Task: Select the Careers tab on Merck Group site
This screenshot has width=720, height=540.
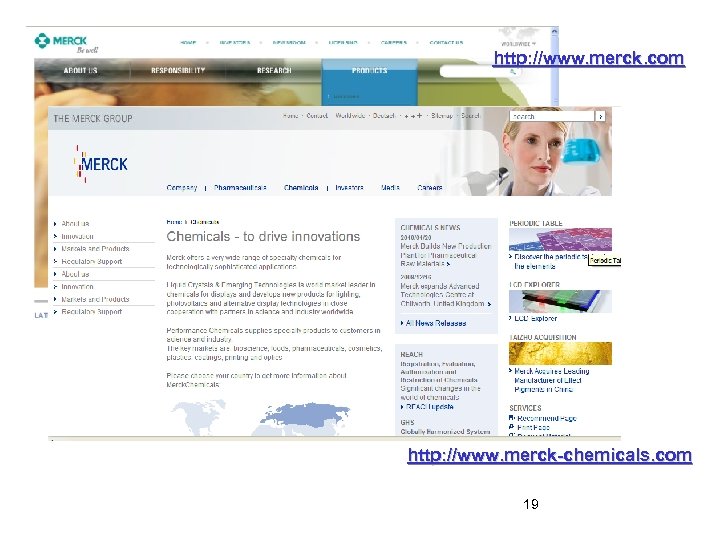Action: [430, 187]
